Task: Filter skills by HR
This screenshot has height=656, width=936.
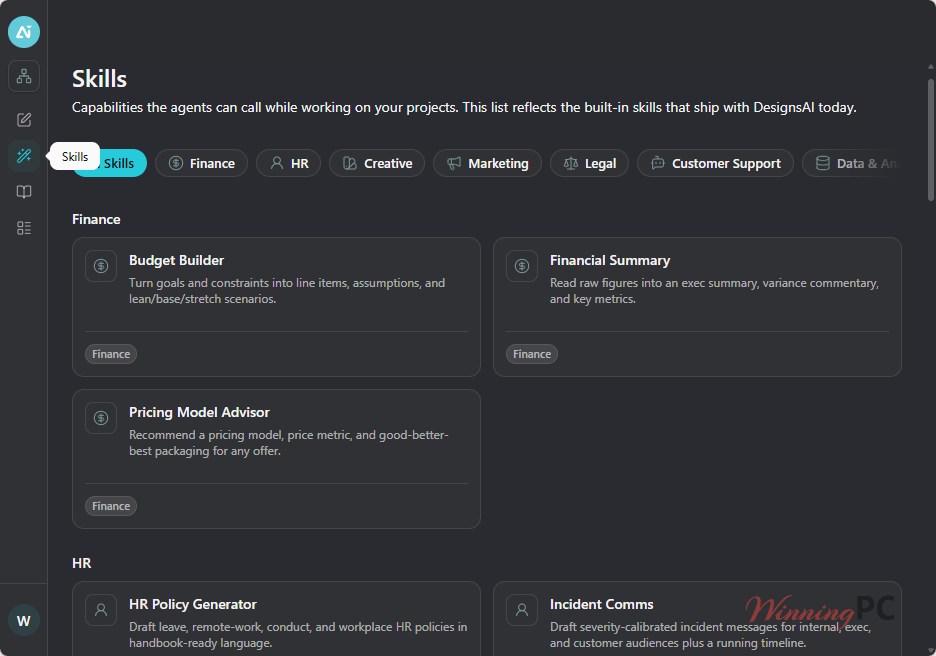Action: tap(288, 163)
